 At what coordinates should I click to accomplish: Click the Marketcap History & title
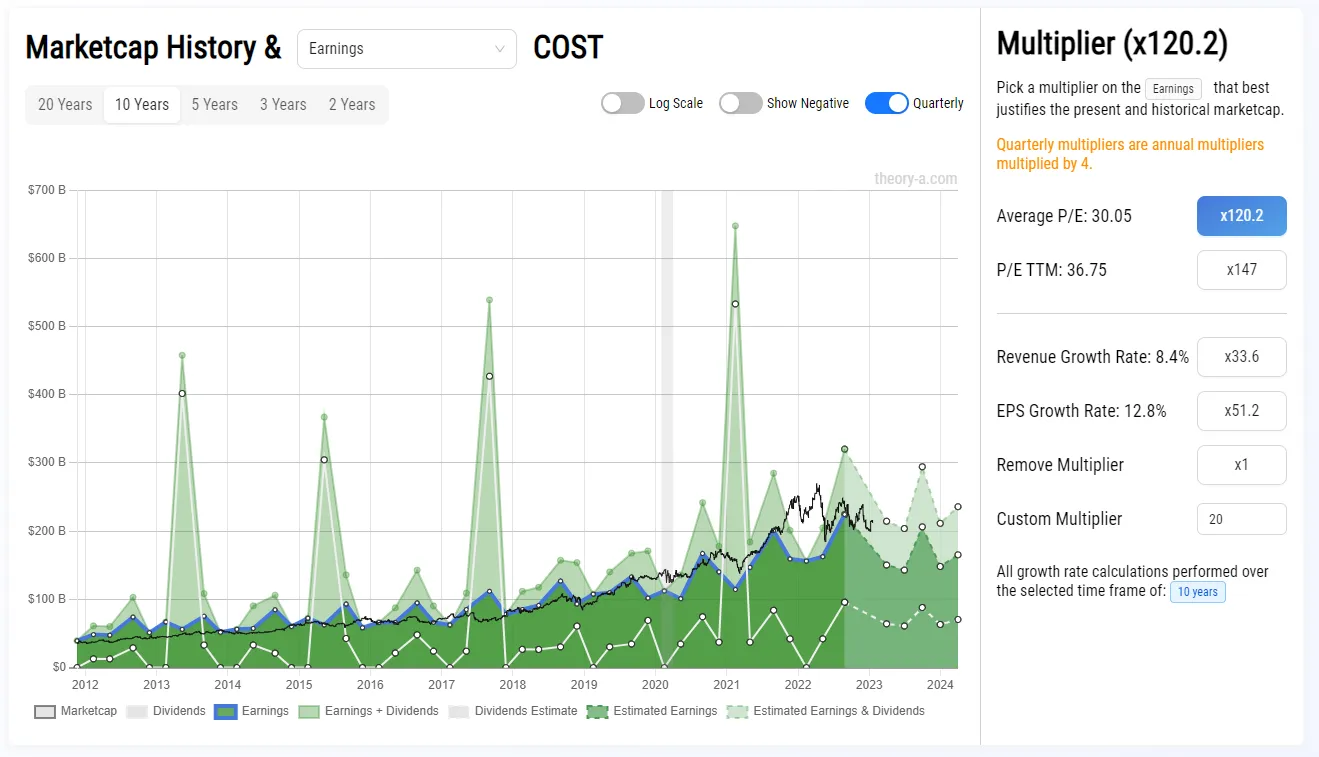click(153, 48)
